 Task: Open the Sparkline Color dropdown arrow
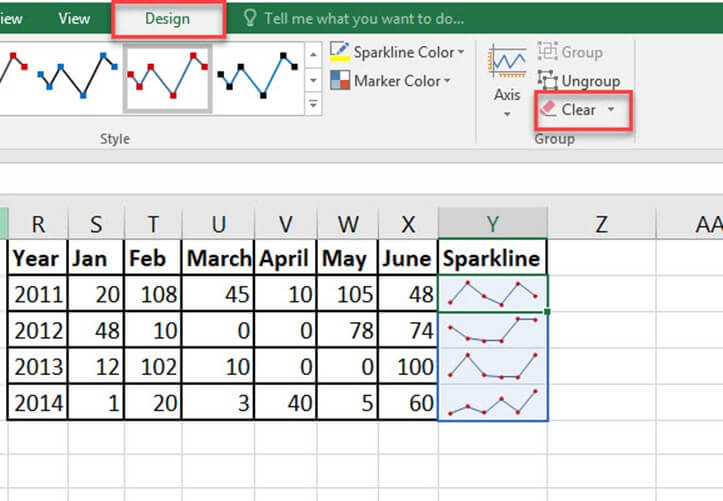click(461, 52)
